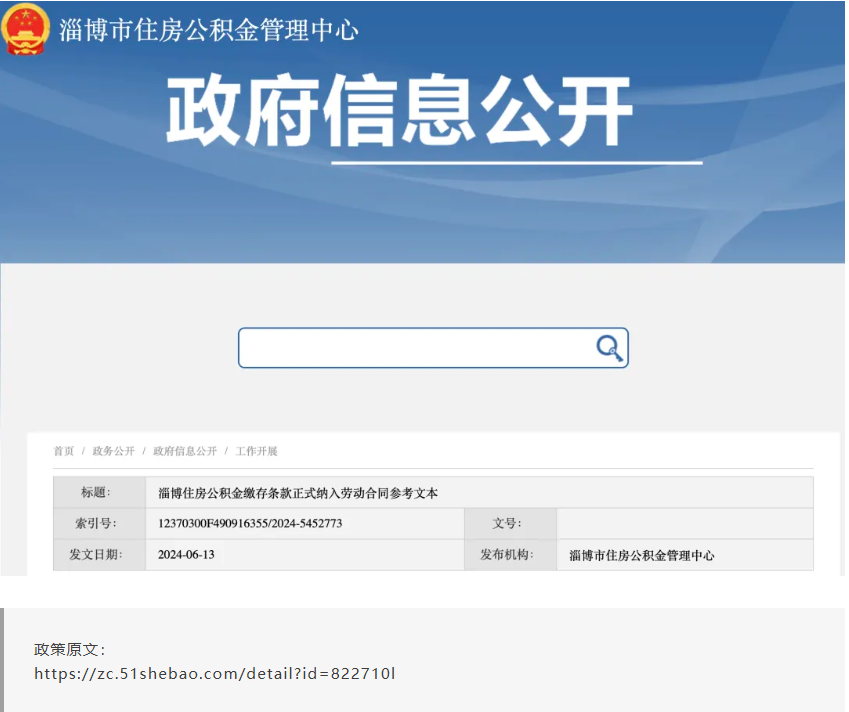Click the 发布机构 label cell
Image resolution: width=849 pixels, height=712 pixels.
pos(509,555)
